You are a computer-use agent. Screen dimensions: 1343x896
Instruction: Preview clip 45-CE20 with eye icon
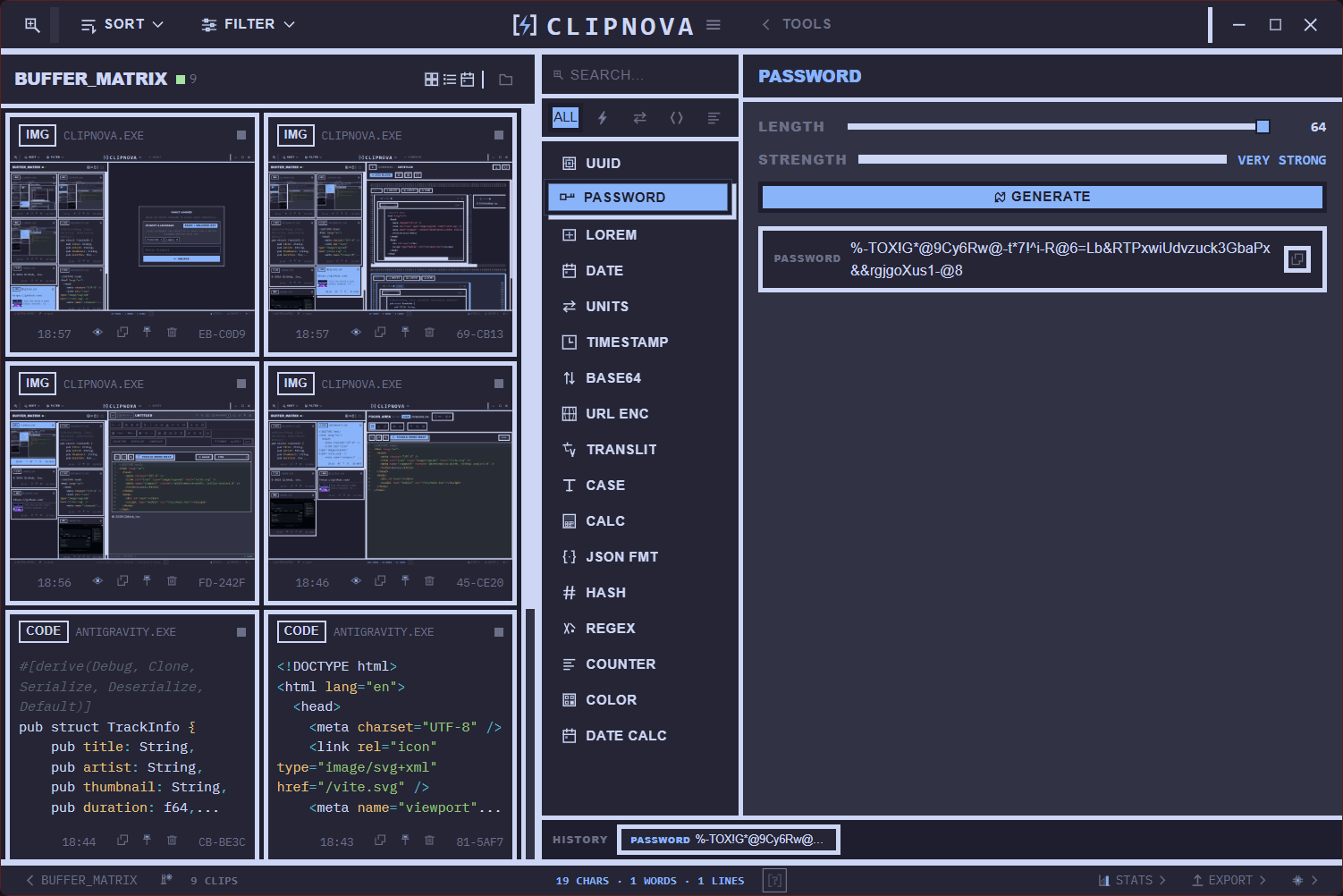[x=356, y=581]
